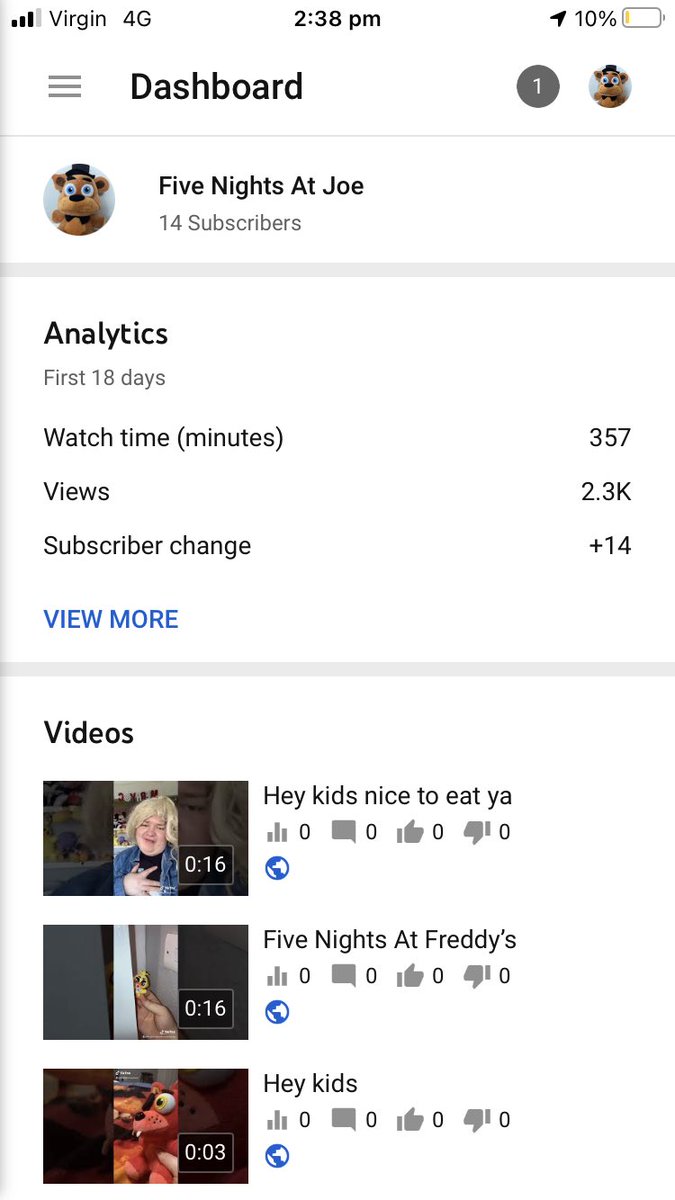Click views icon for the Hey kids video
Screen dimensions: 675x1200
[x=277, y=1120]
